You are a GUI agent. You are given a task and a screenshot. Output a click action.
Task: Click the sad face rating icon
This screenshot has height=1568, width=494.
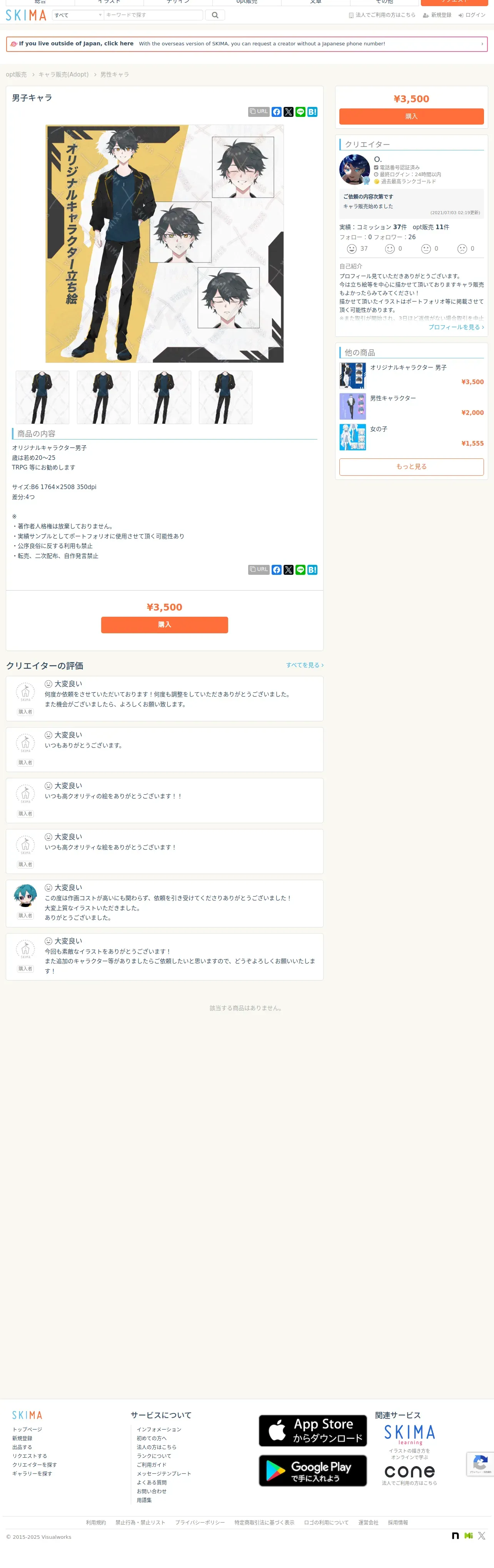click(462, 249)
